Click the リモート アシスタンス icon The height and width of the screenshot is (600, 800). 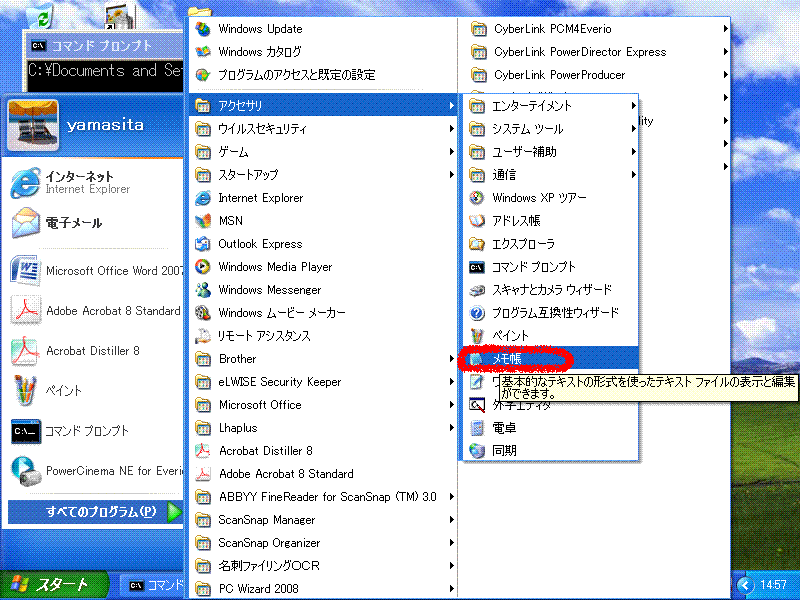(203, 336)
